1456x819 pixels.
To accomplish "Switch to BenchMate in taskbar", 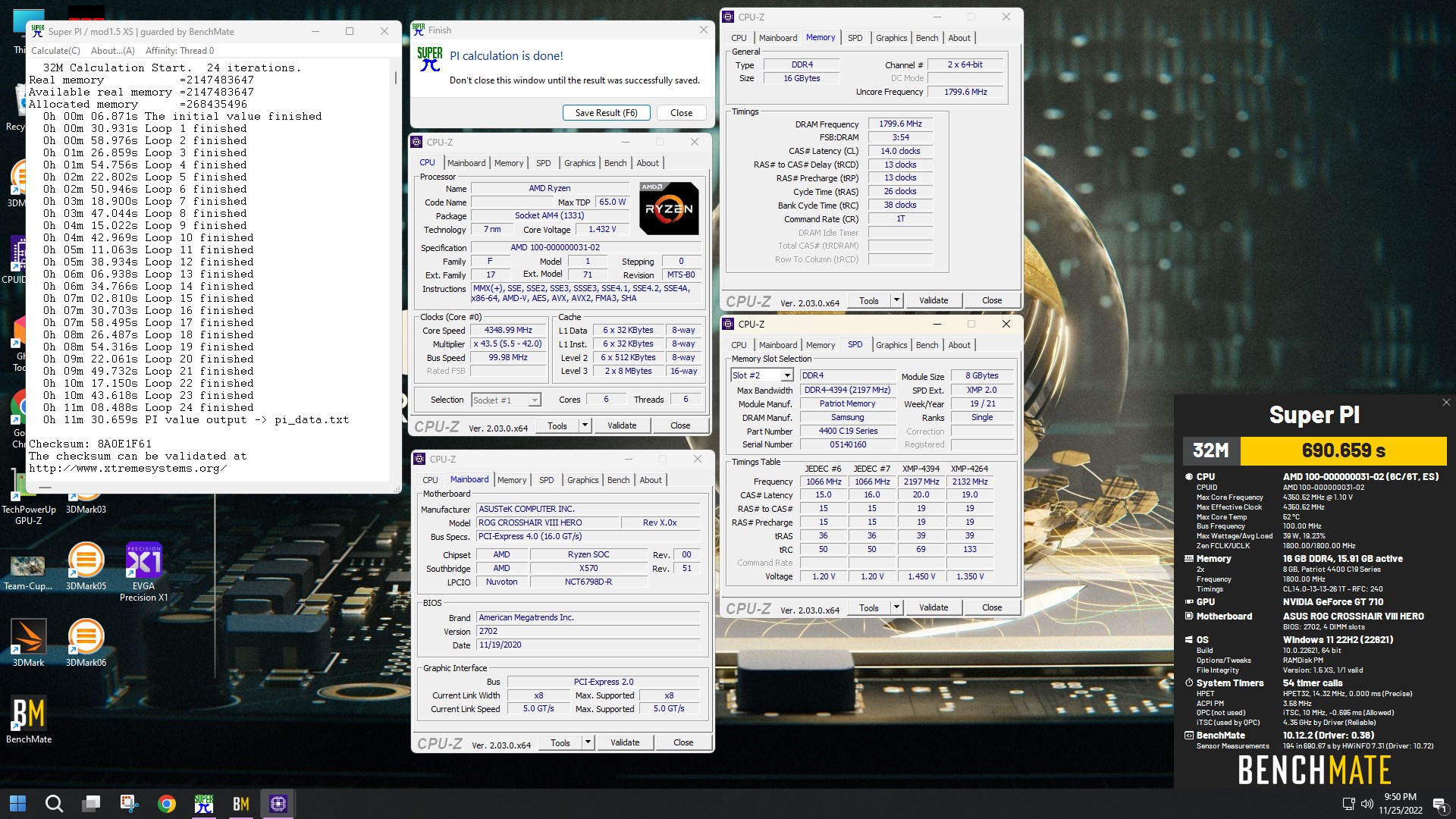I will pos(240,804).
